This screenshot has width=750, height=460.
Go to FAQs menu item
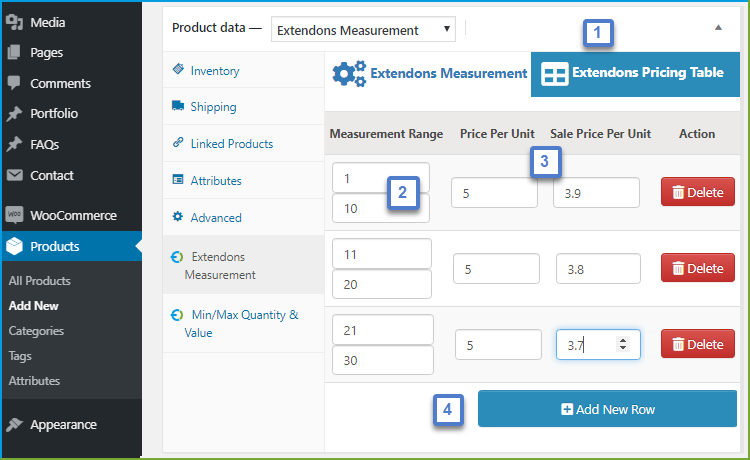[44, 144]
